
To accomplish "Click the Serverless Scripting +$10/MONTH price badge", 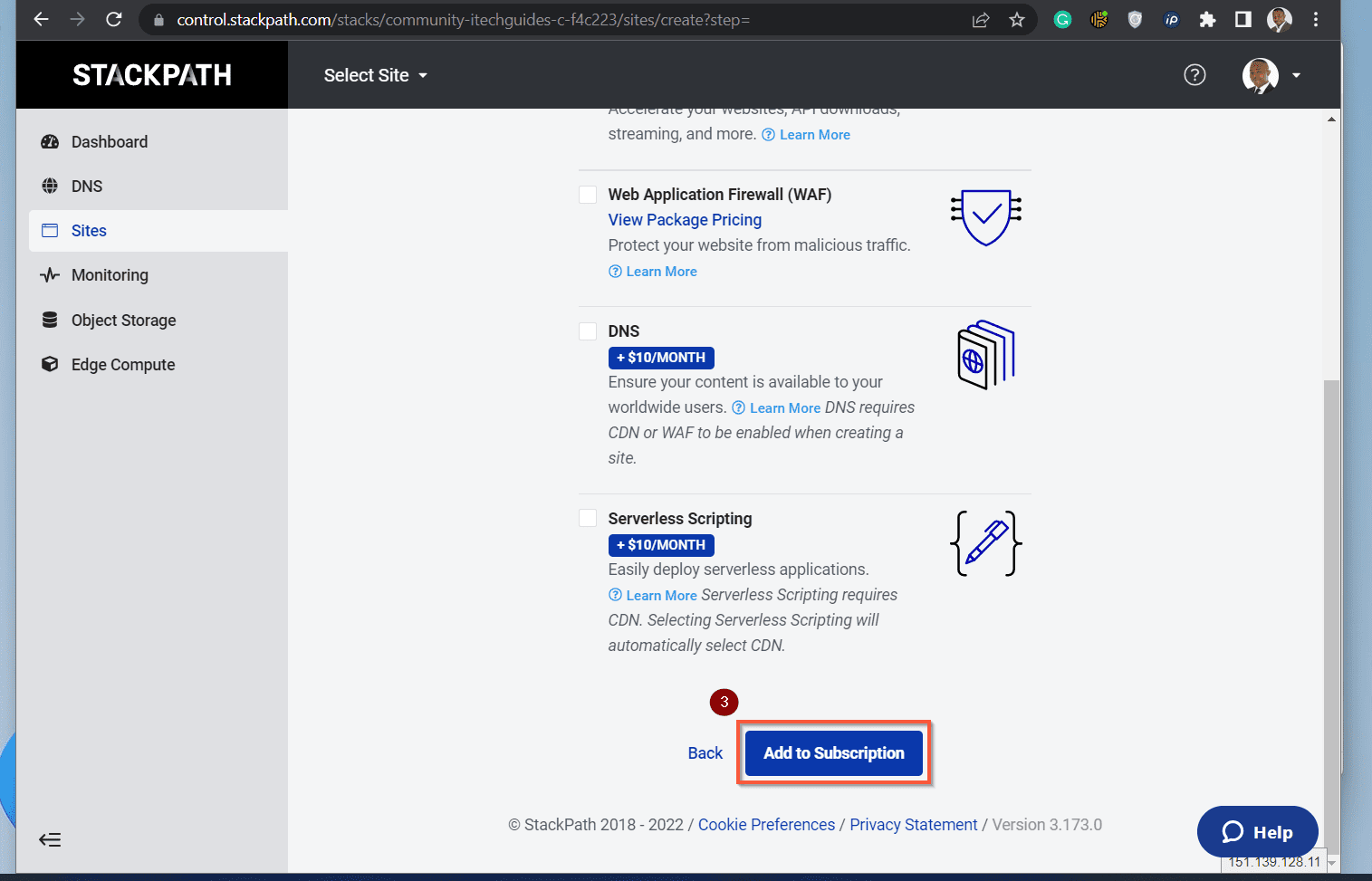I will (661, 545).
